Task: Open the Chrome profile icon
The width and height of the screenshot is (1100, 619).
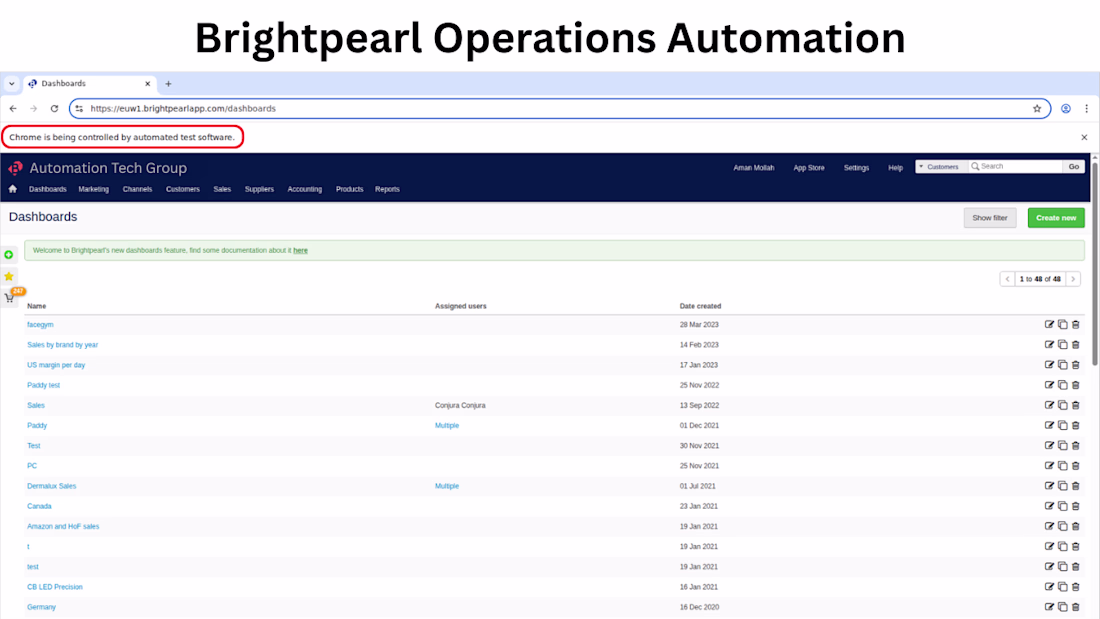Action: click(x=1066, y=109)
